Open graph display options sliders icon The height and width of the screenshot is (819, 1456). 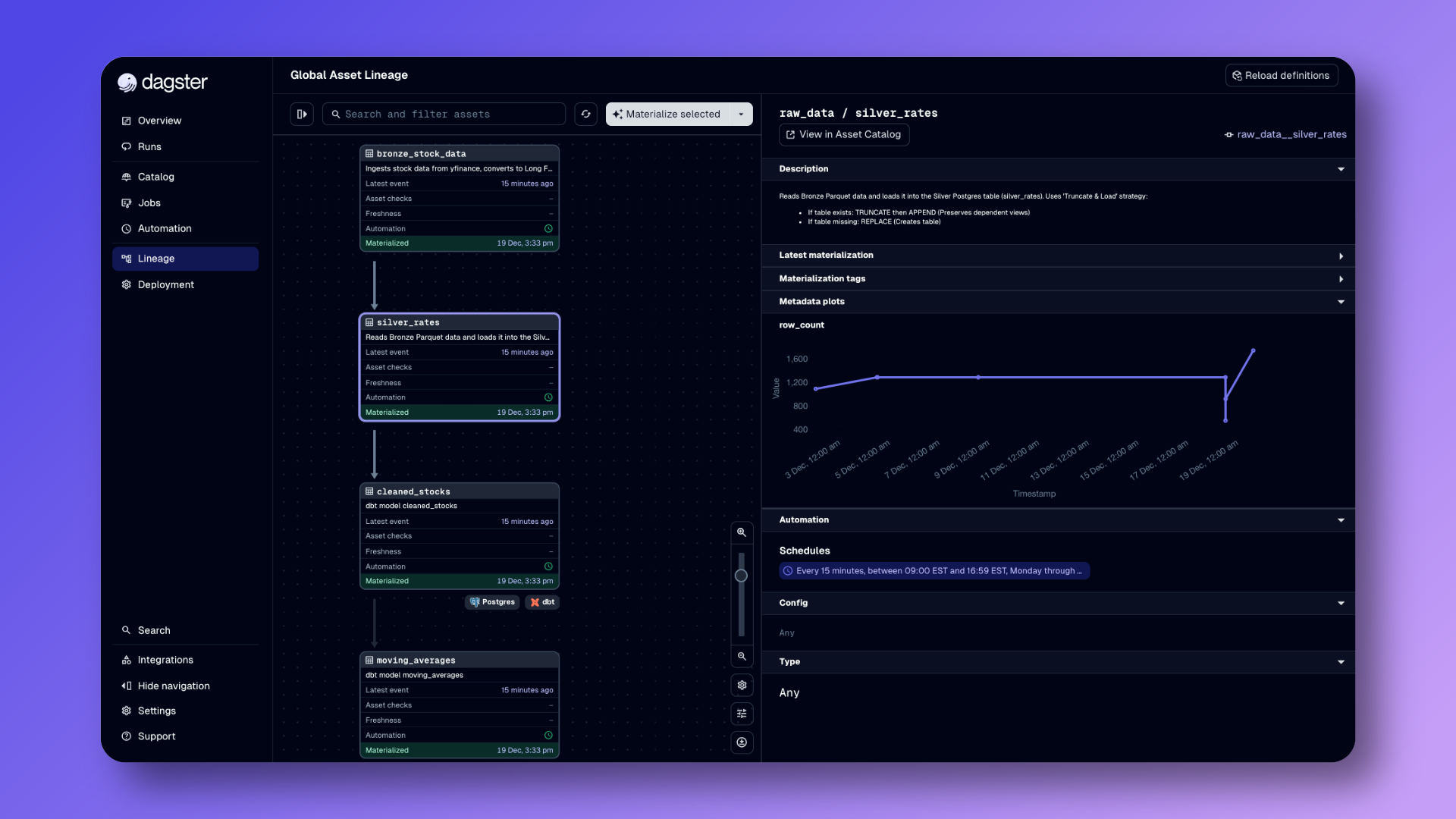point(742,714)
